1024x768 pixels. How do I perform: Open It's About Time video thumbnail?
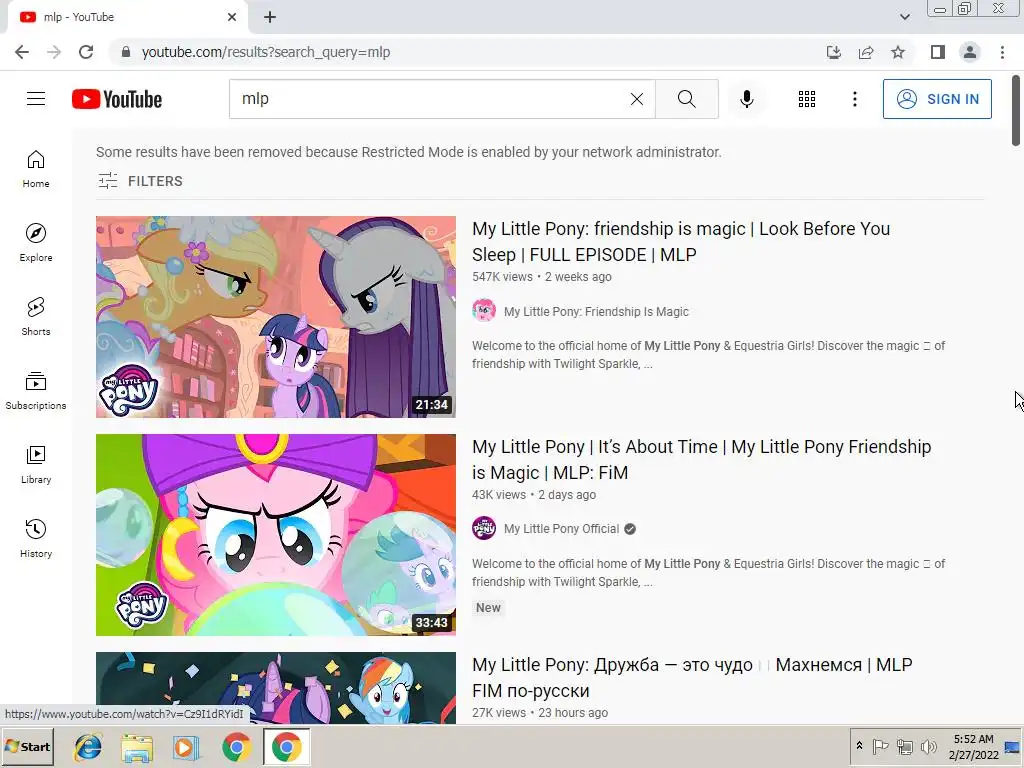point(276,535)
